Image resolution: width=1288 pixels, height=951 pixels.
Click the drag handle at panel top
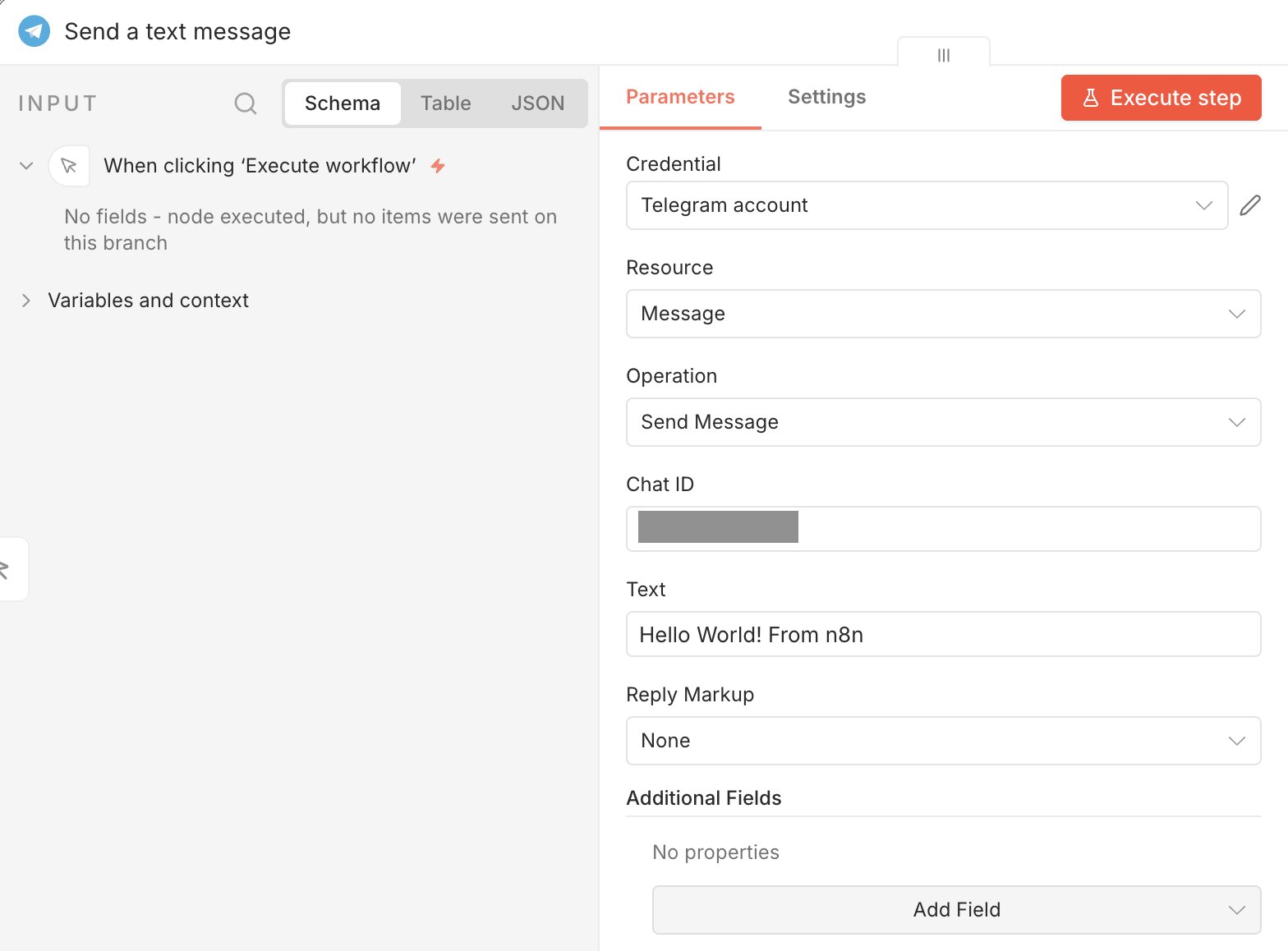point(943,55)
